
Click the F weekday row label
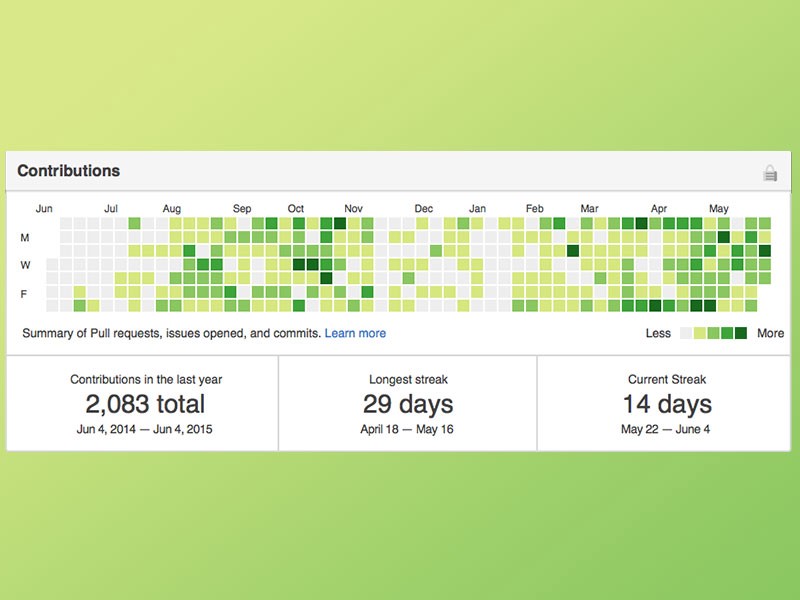click(x=25, y=293)
